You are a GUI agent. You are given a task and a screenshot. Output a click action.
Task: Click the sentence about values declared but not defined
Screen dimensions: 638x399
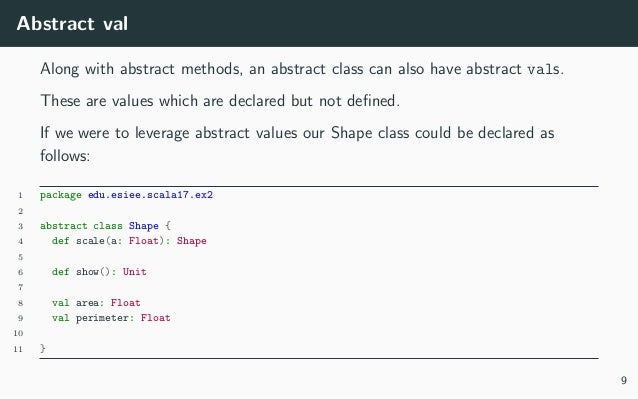pos(220,100)
